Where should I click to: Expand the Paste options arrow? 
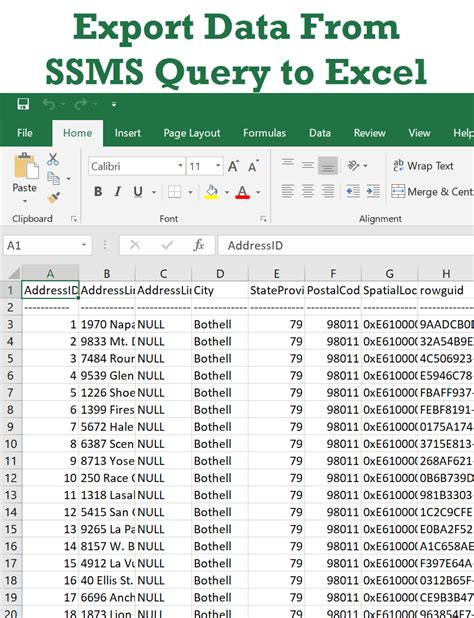tap(25, 201)
